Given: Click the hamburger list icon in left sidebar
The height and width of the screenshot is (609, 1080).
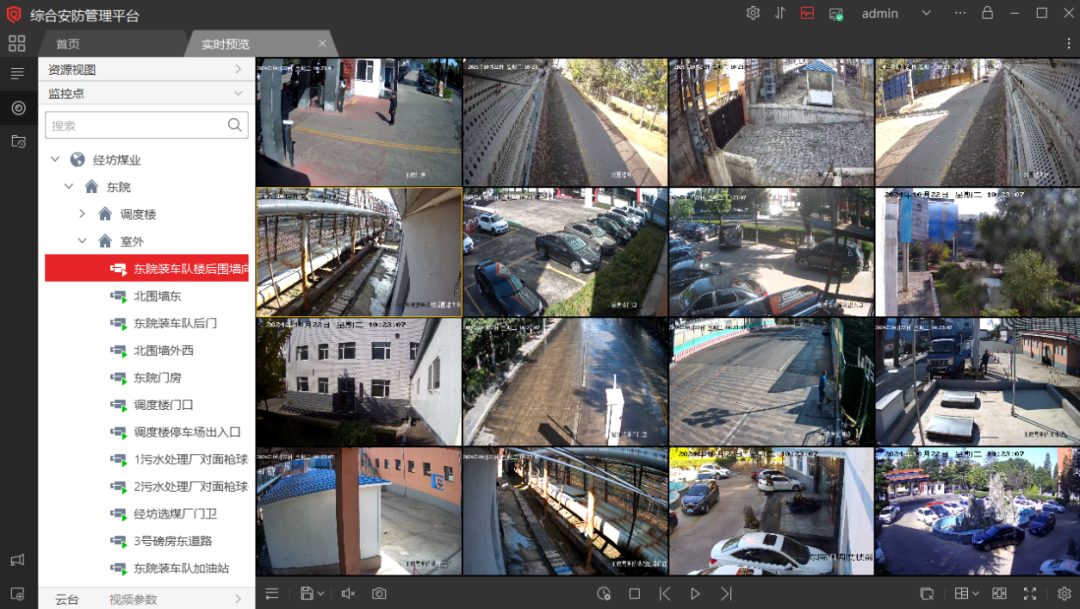Looking at the screenshot, I should 17,73.
